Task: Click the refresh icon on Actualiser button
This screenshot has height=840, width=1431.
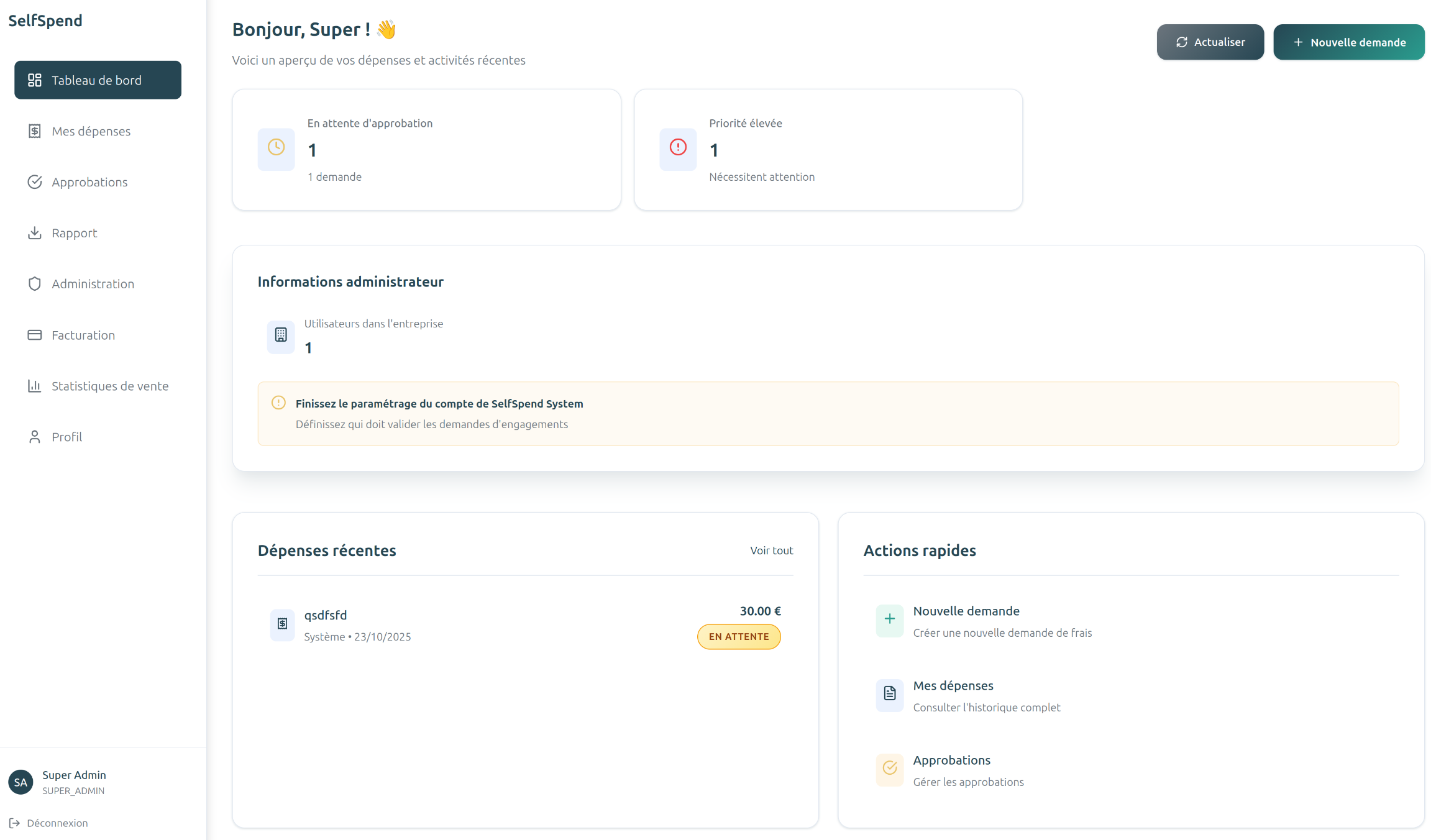Action: [x=1182, y=42]
